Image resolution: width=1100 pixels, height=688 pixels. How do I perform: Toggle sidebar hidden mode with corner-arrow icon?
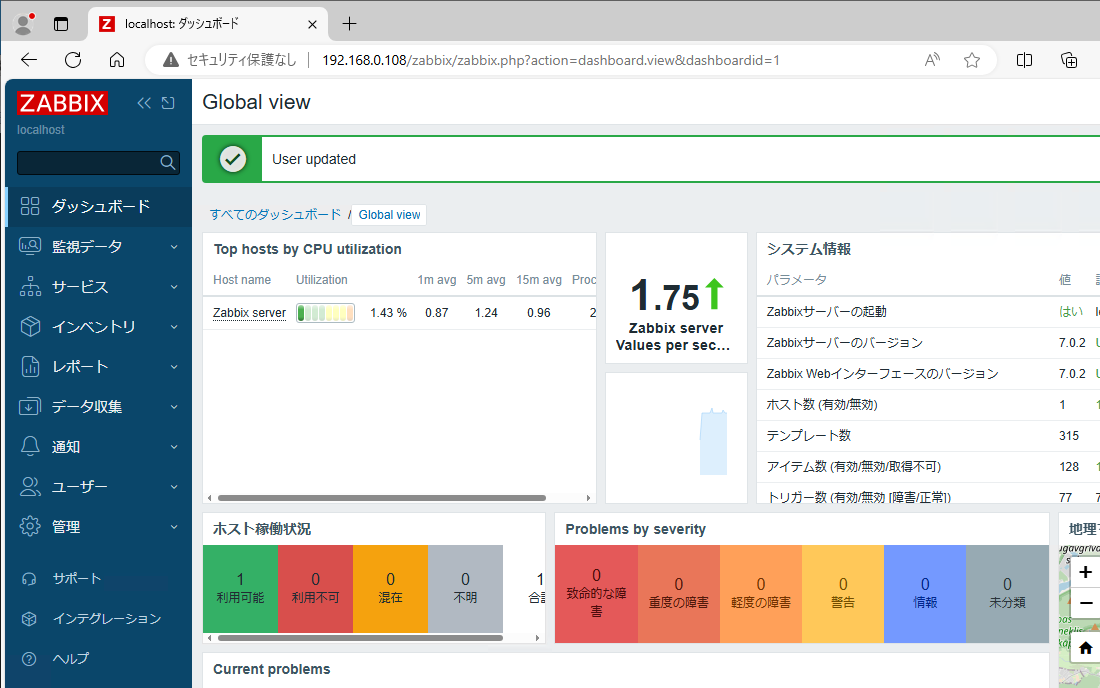point(167,102)
